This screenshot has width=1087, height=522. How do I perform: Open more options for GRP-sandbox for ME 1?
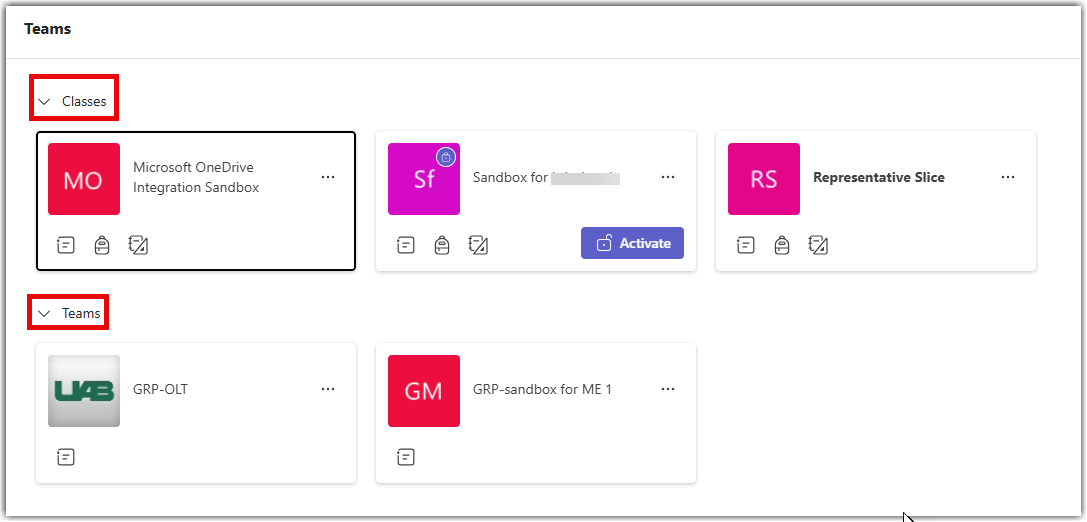click(668, 390)
